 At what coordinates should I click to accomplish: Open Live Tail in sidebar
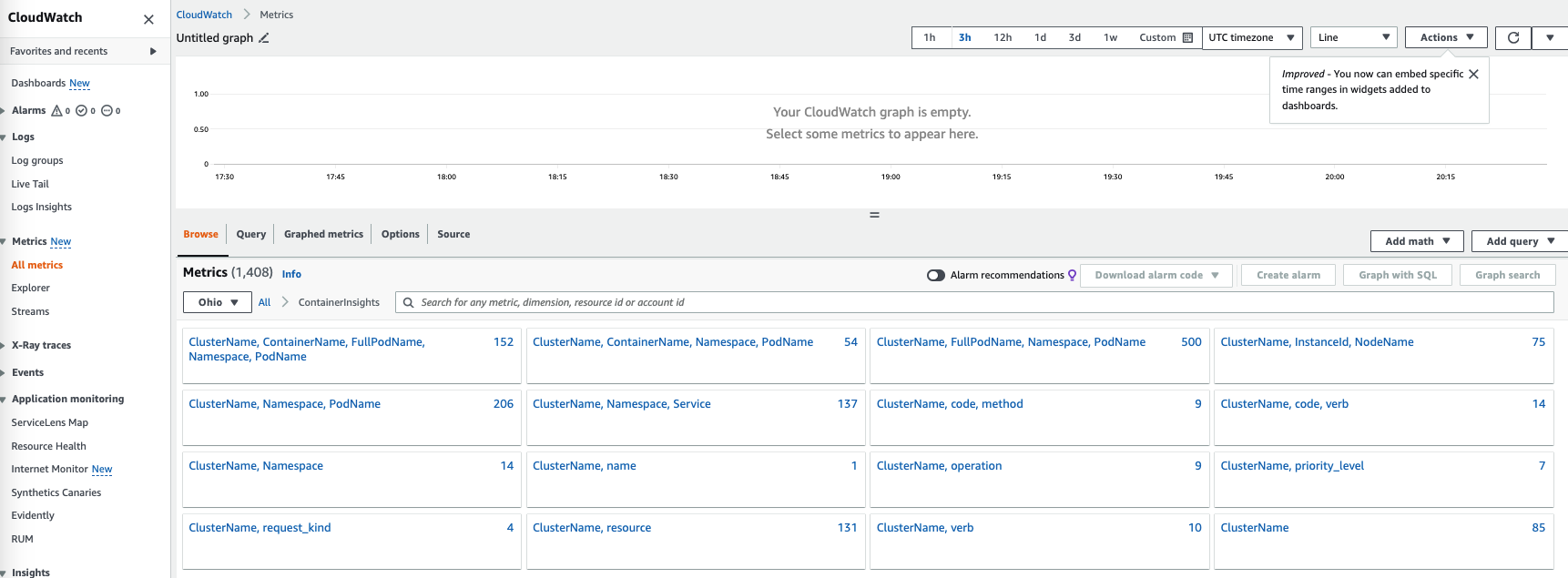click(30, 184)
